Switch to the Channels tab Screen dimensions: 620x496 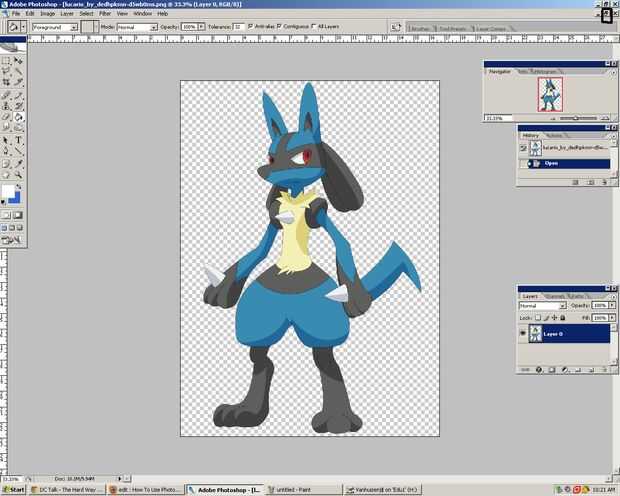point(554,296)
